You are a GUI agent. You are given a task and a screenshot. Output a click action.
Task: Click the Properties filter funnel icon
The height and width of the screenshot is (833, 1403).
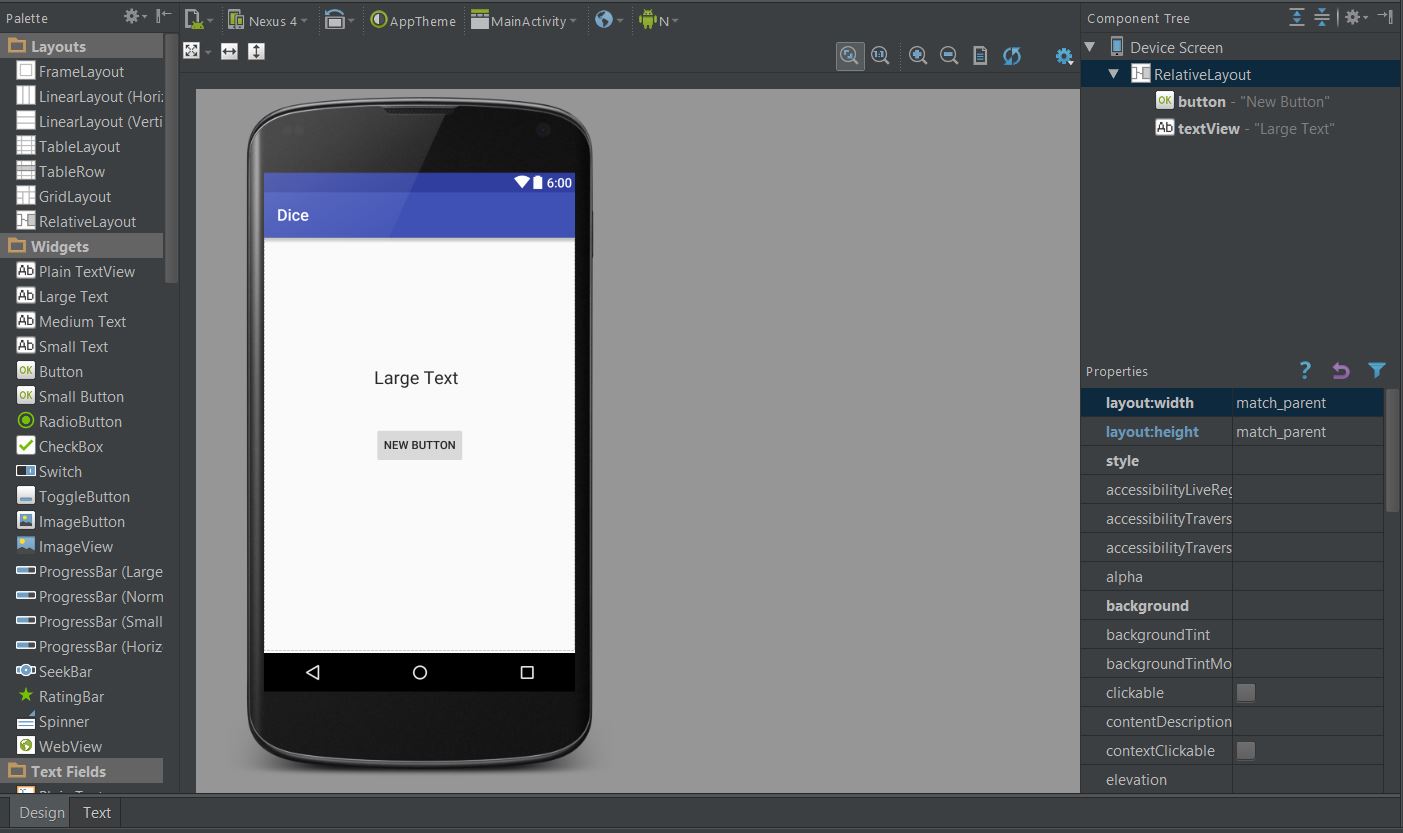(1377, 370)
